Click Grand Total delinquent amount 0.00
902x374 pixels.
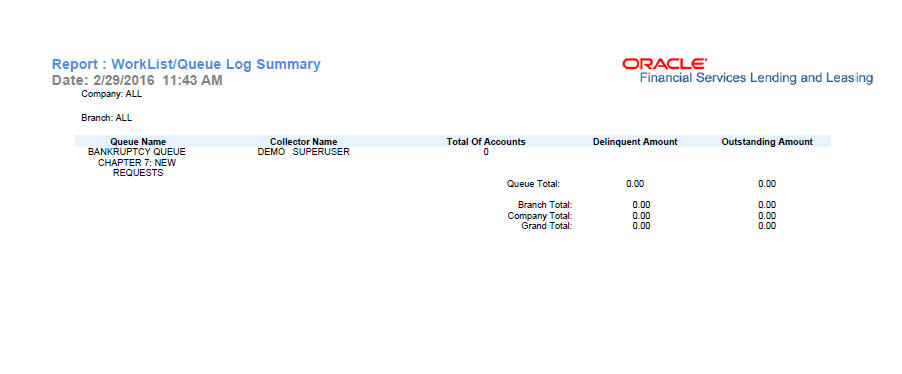click(641, 226)
